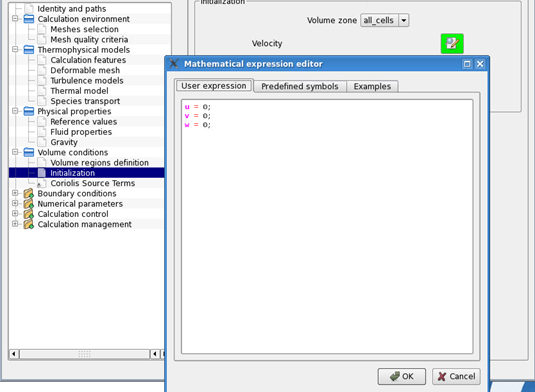Cancel the mathematical expression editor

pyautogui.click(x=456, y=376)
